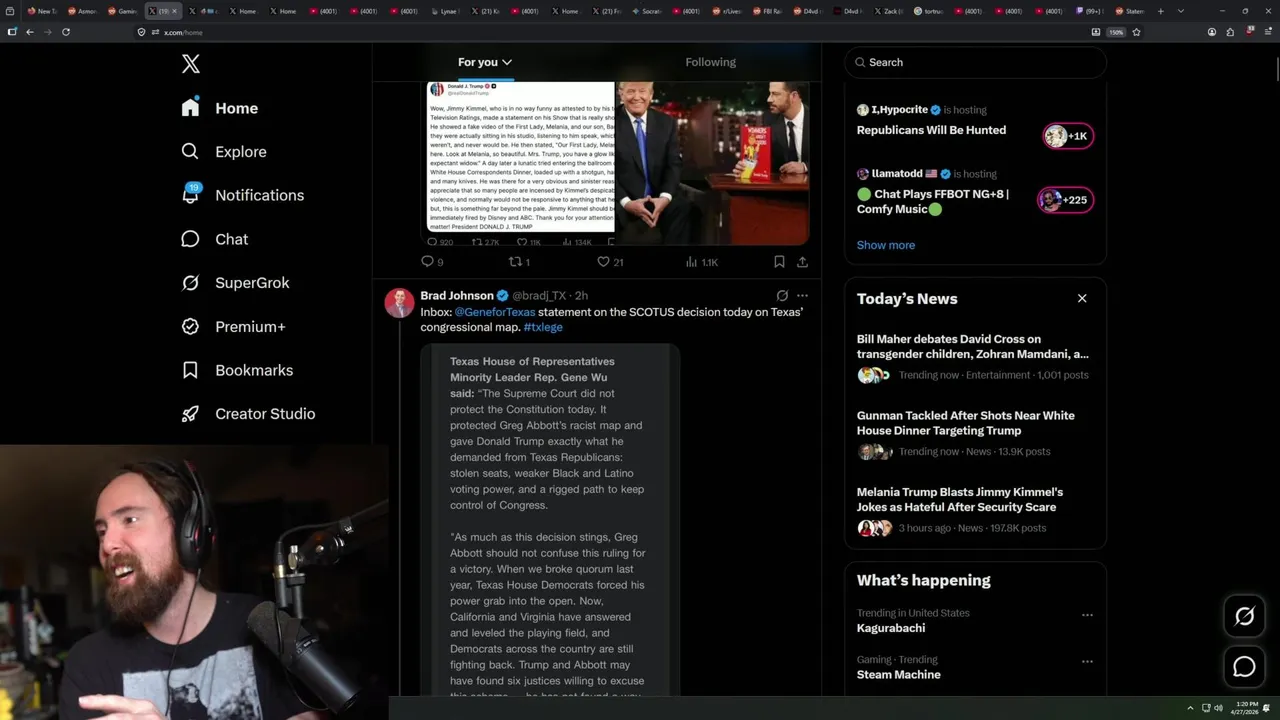The width and height of the screenshot is (1280, 720).
Task: Share the Trump Kimmel post
Action: point(802,262)
